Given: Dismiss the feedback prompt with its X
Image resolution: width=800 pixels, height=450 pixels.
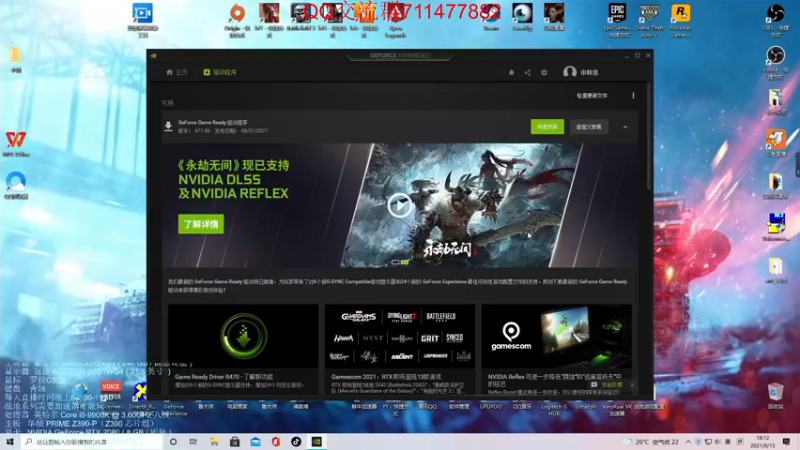Looking at the screenshot, I should tap(632, 385).
